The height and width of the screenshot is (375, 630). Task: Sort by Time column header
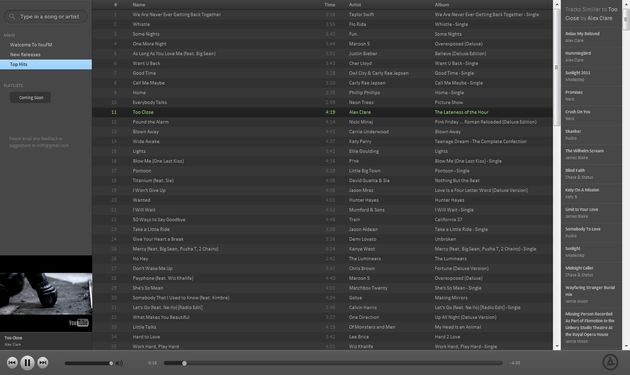point(329,4)
